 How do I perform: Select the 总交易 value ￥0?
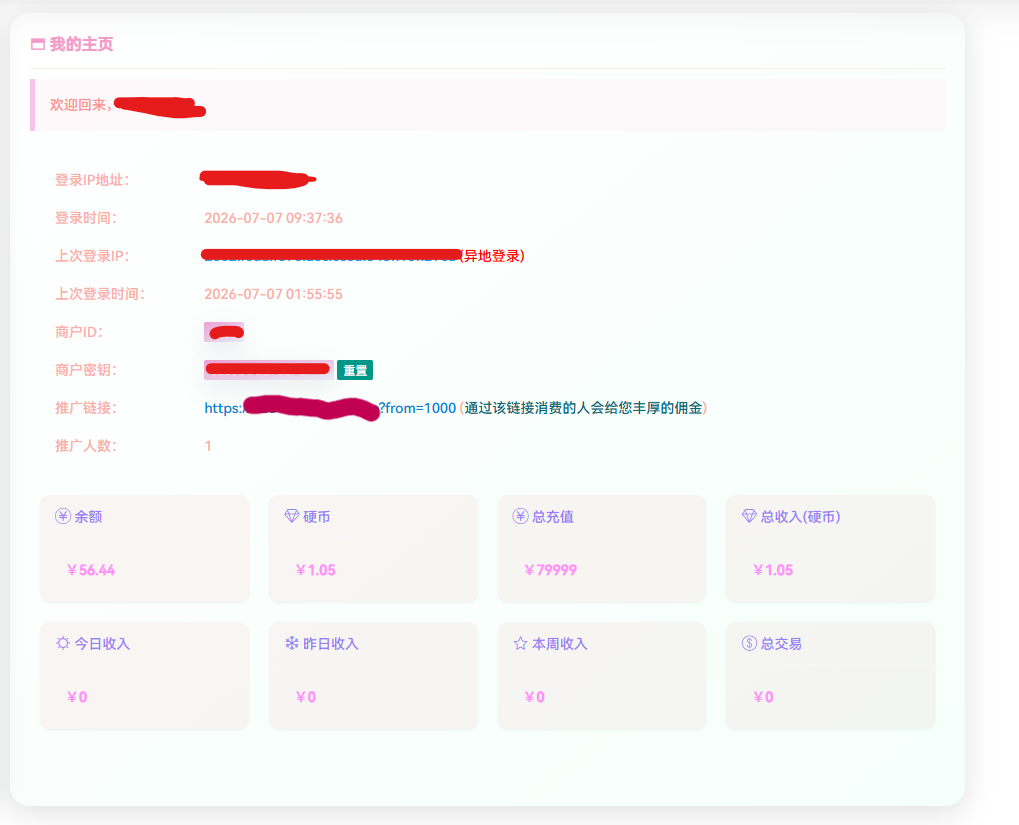(x=763, y=697)
